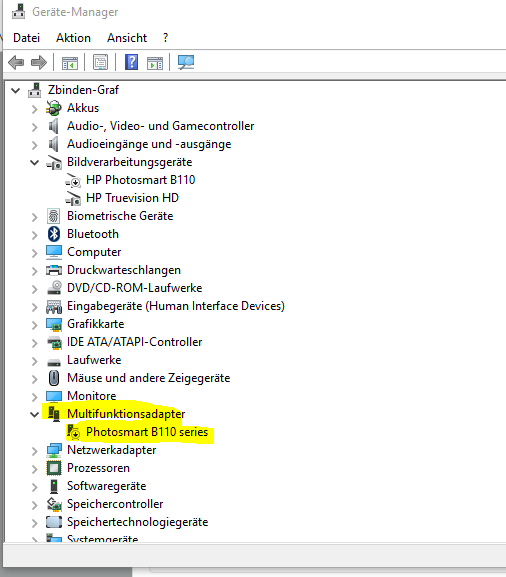Select the Prozessoren label
The height and width of the screenshot is (577, 506).
click(98, 468)
